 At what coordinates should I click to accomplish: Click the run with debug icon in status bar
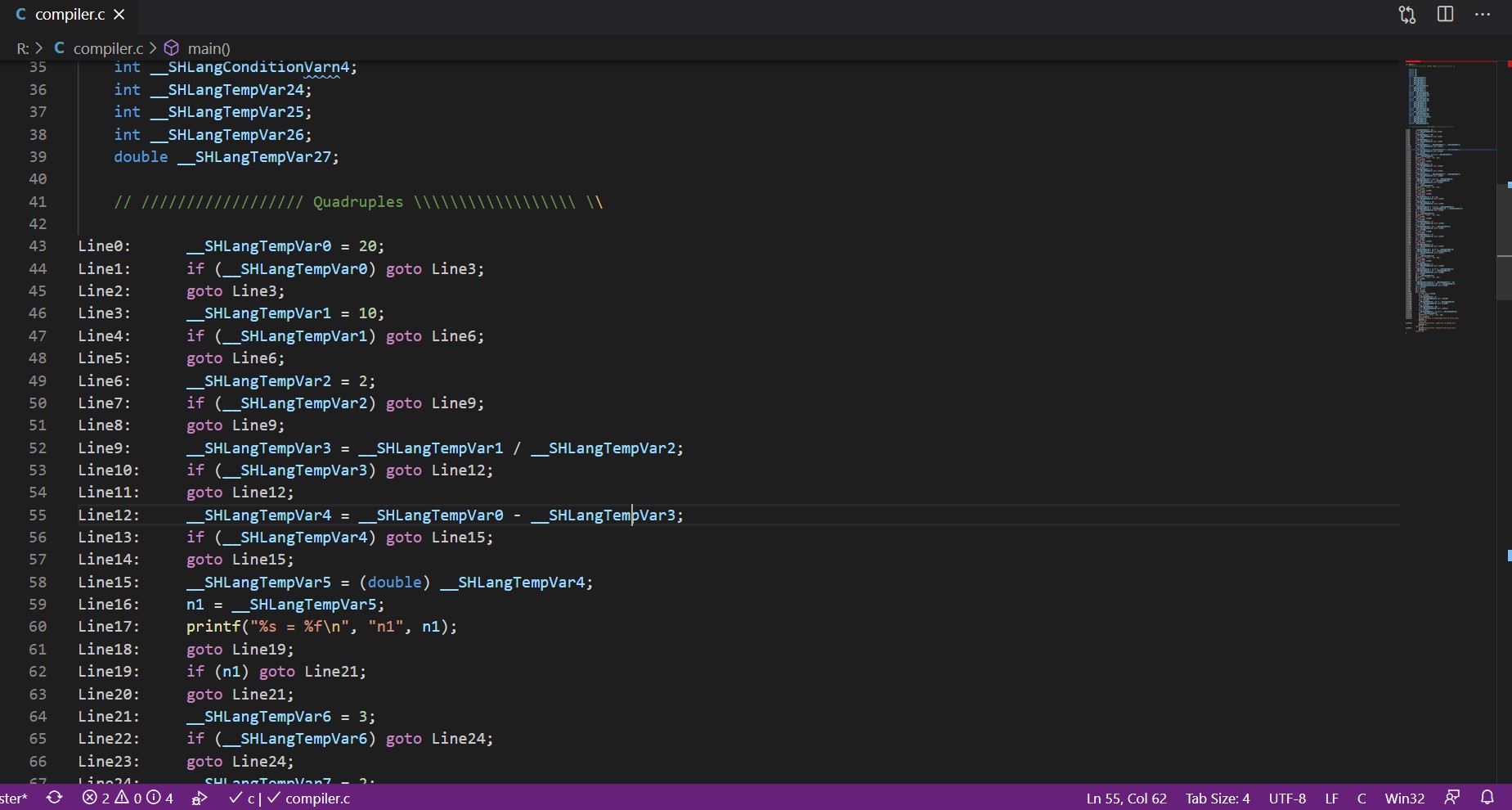coord(199,798)
